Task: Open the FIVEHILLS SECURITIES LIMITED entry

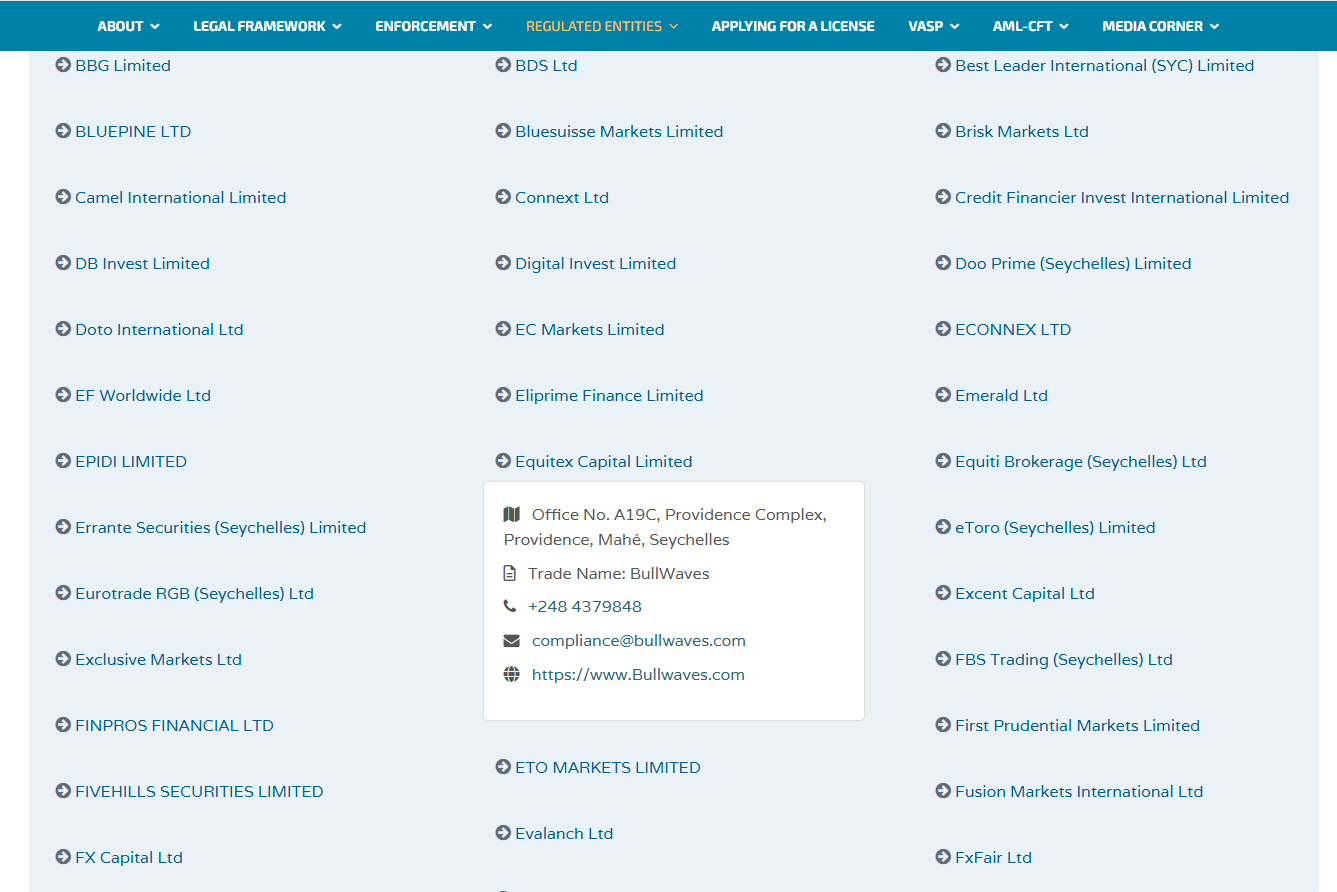Action: (199, 791)
